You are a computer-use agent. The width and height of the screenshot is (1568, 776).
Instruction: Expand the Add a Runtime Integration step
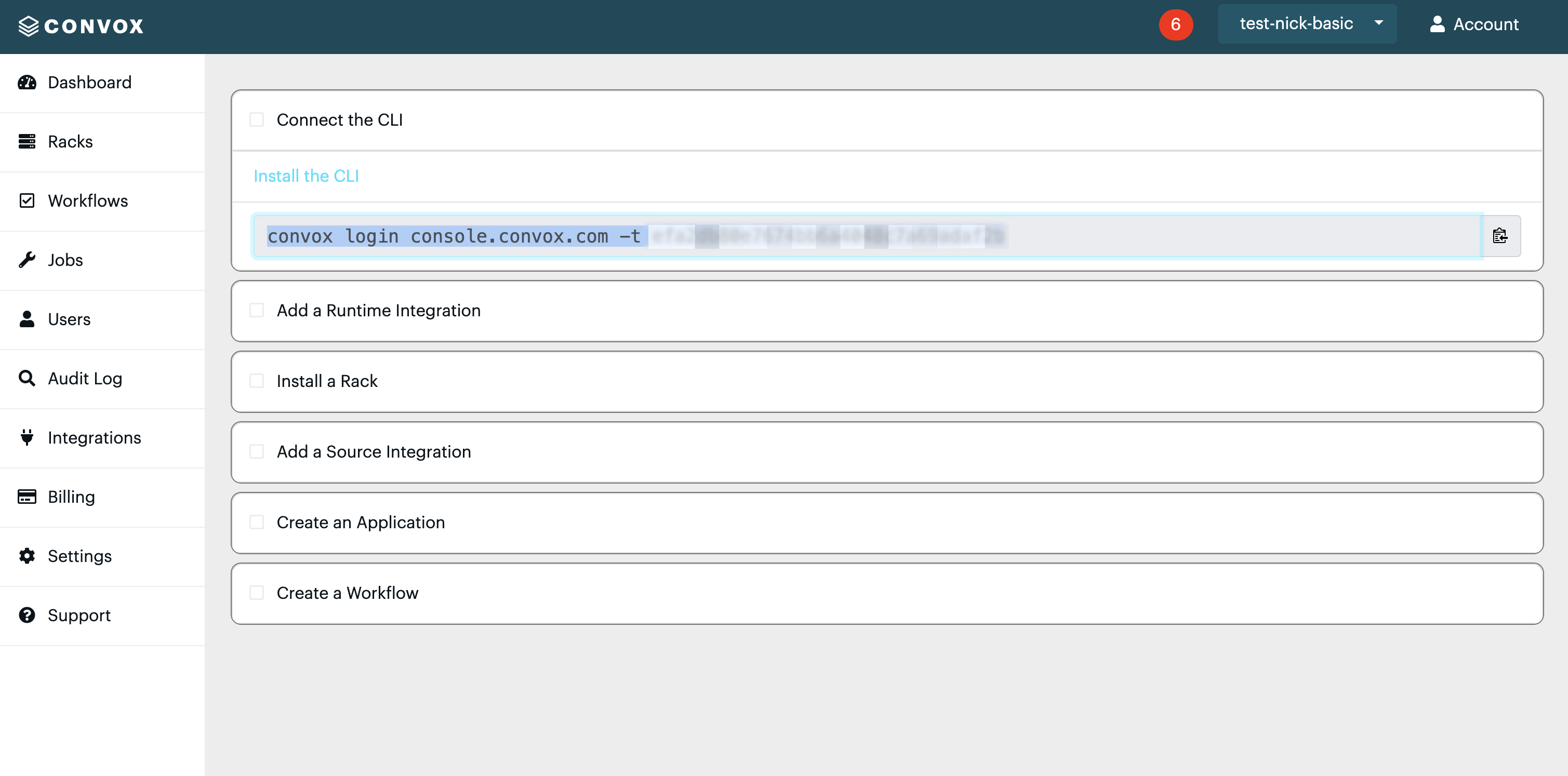(379, 311)
